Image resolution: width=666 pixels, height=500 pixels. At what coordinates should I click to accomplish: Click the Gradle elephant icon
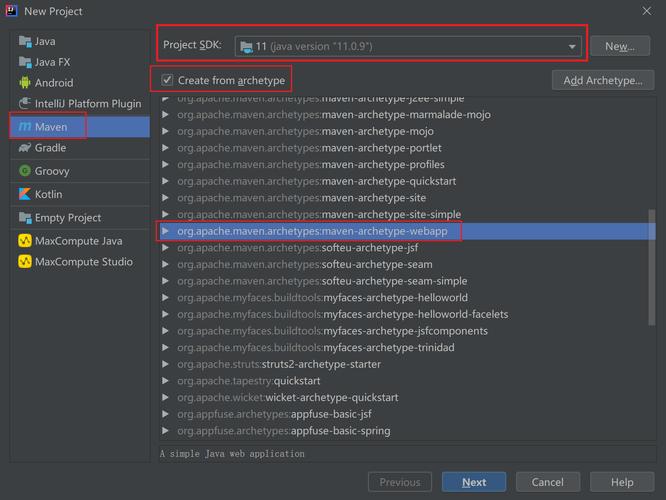coord(25,148)
